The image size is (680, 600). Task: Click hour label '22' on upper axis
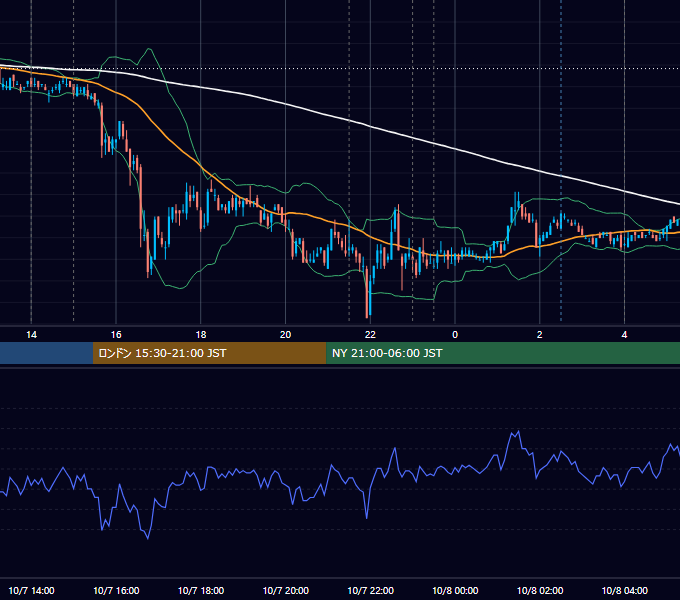tap(370, 335)
